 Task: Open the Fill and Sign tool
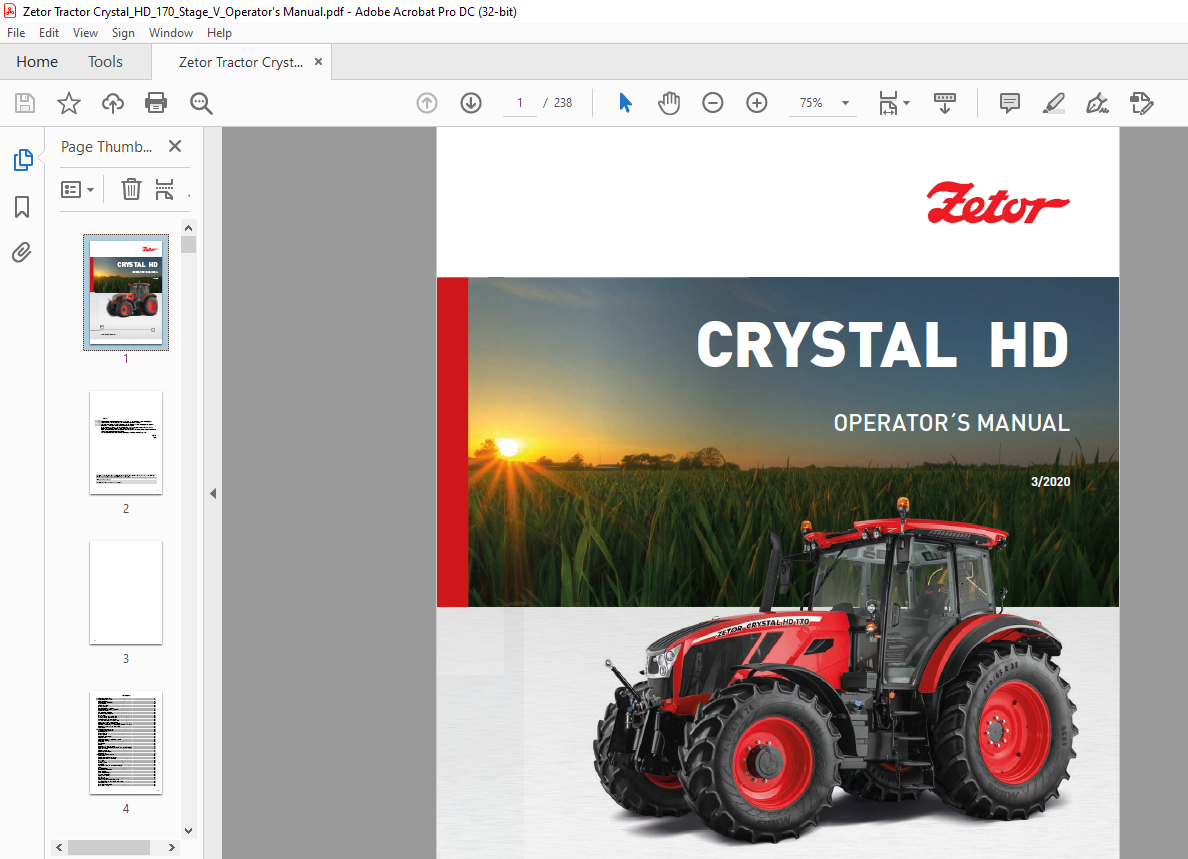click(x=1097, y=103)
